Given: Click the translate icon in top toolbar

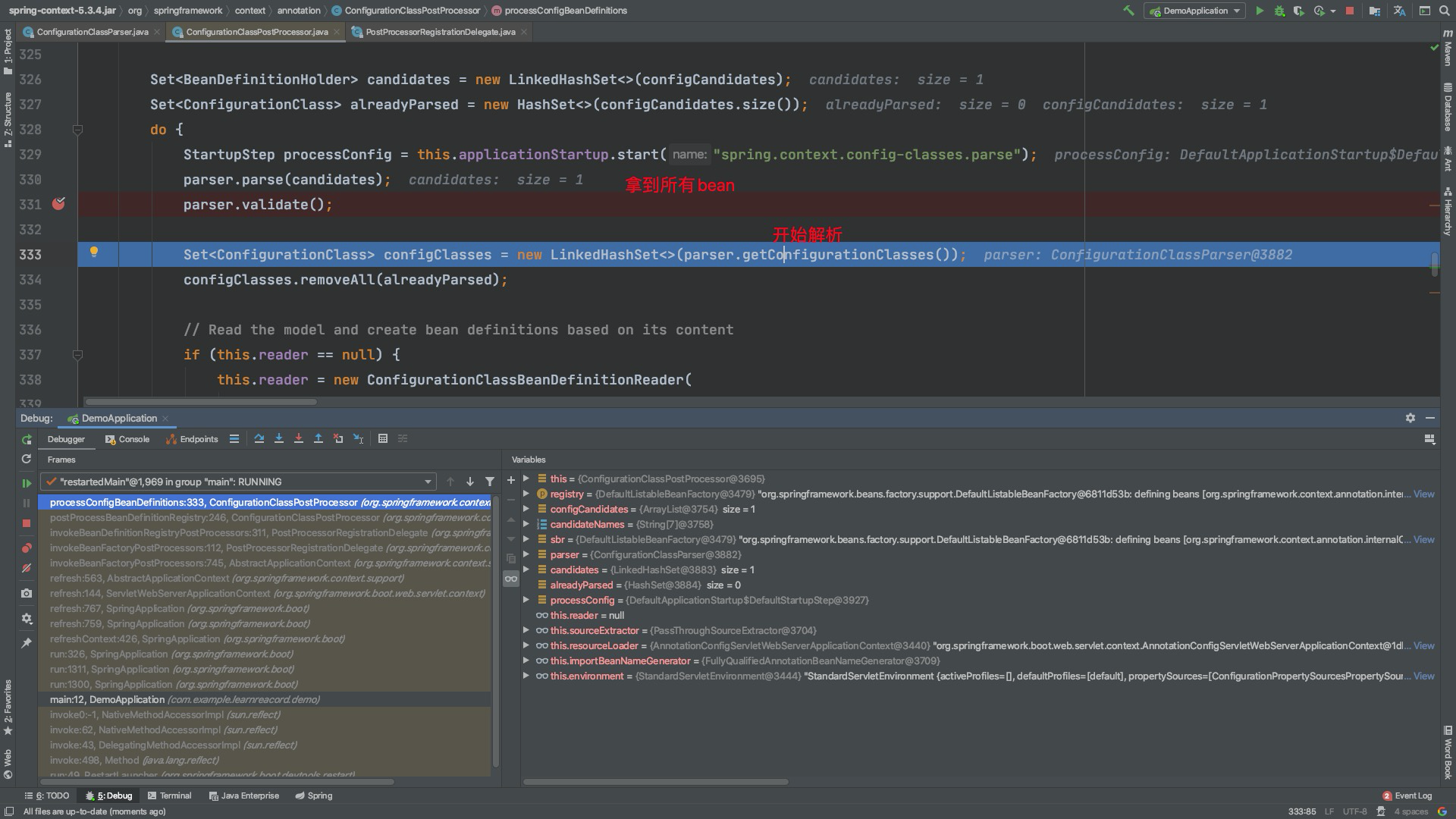Looking at the screenshot, I should (x=1400, y=11).
